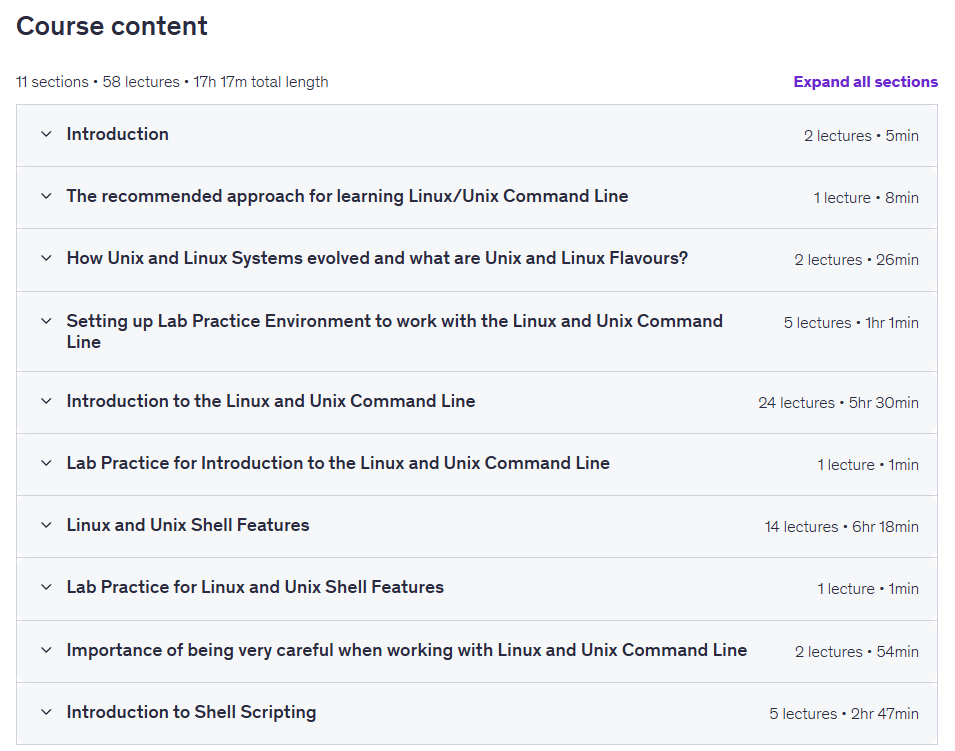This screenshot has width=955, height=751.
Task: Expand the Linux and Unix Shell Features title
Action: [188, 525]
